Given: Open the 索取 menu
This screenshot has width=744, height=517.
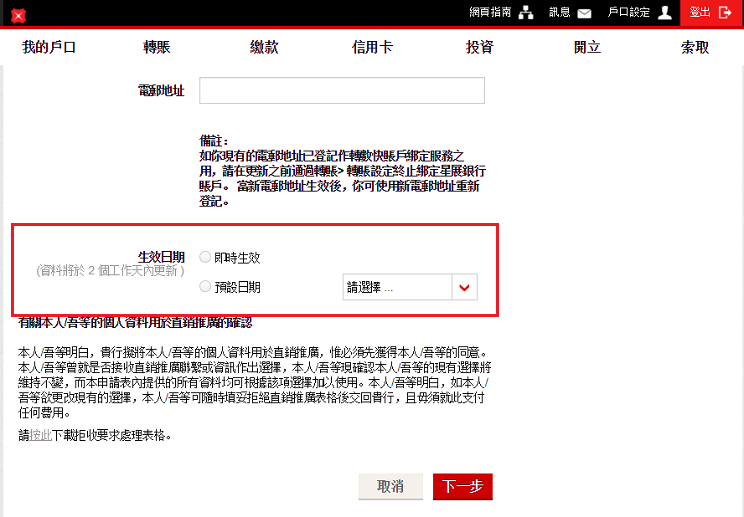Looking at the screenshot, I should (x=695, y=47).
